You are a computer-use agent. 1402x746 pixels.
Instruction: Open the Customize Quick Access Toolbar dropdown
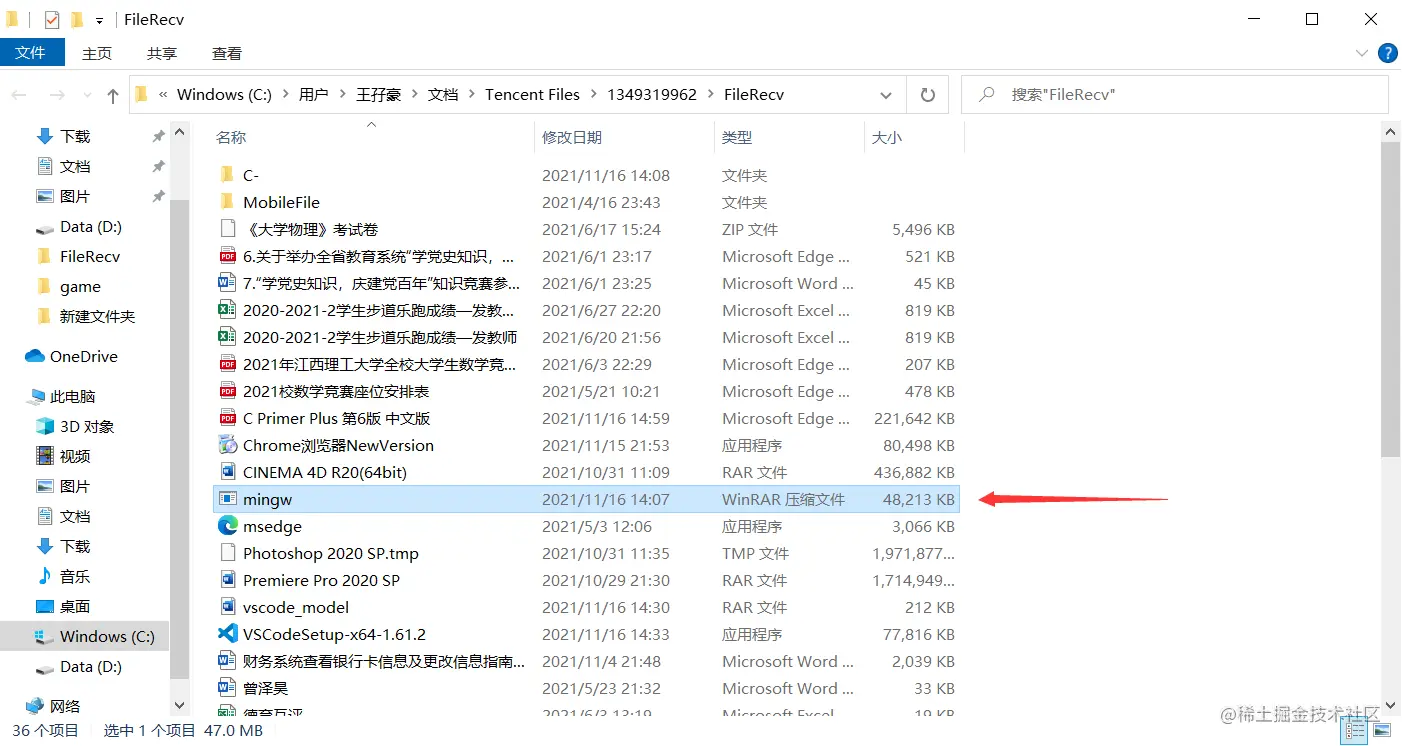(x=99, y=20)
